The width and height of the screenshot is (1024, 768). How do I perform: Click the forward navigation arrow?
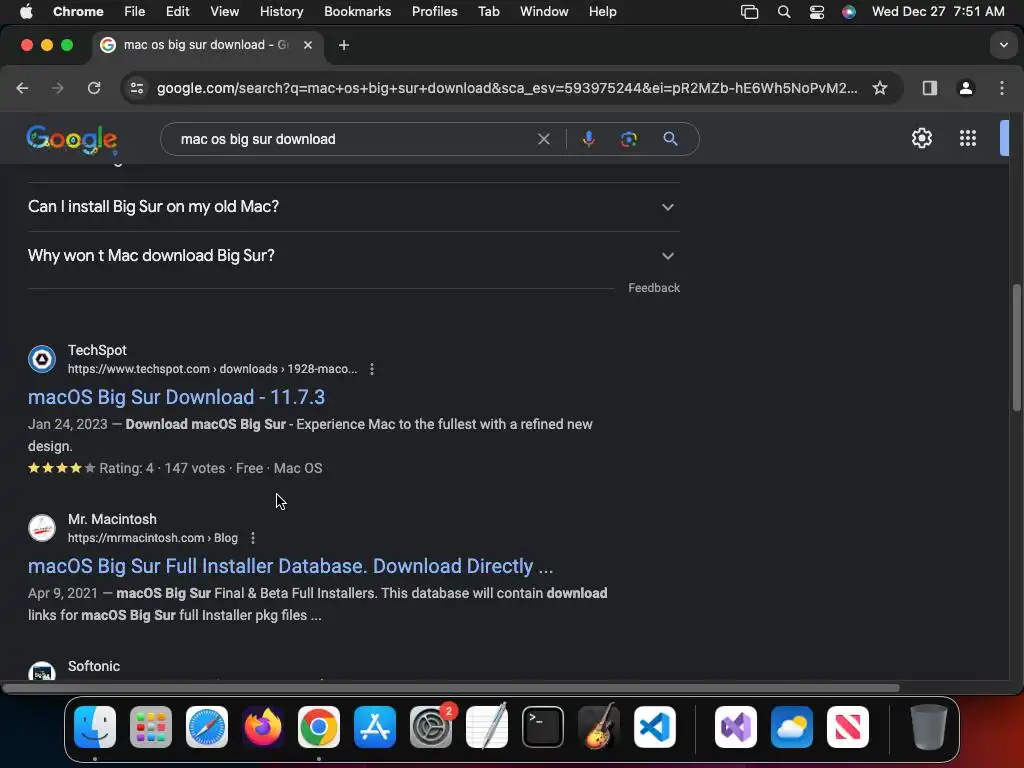click(x=57, y=88)
